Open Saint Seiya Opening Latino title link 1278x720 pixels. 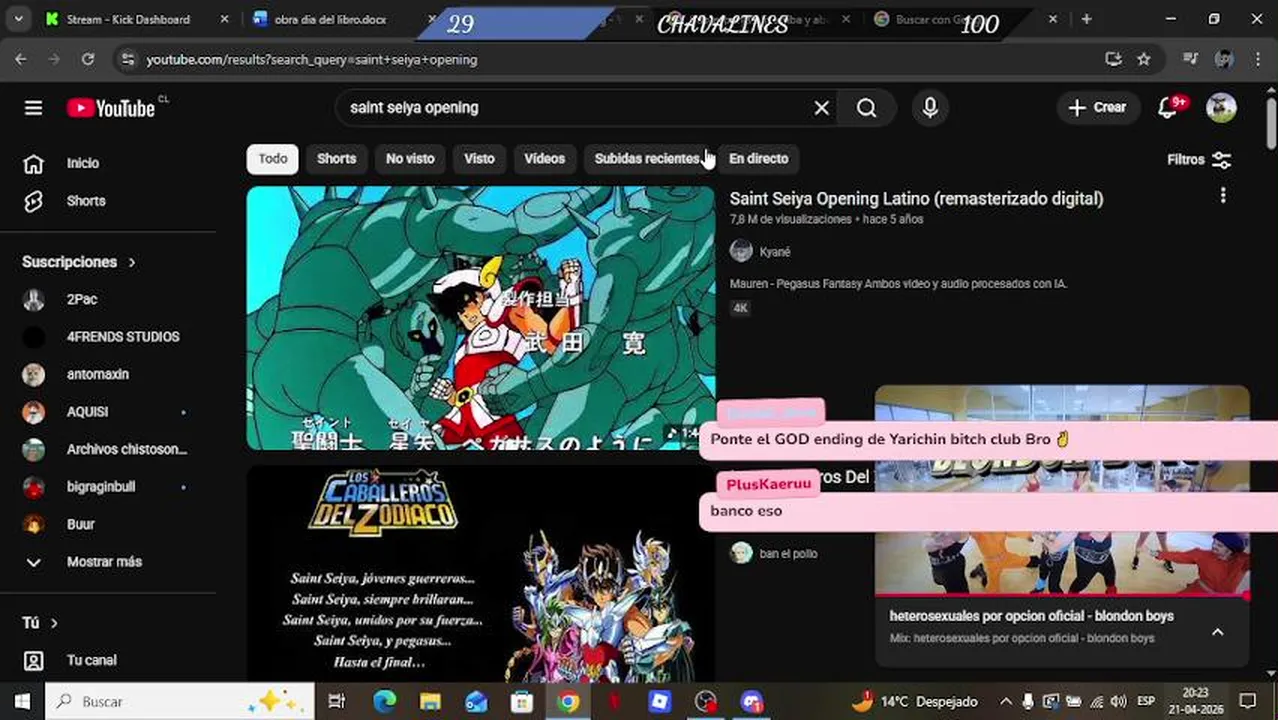click(x=916, y=199)
